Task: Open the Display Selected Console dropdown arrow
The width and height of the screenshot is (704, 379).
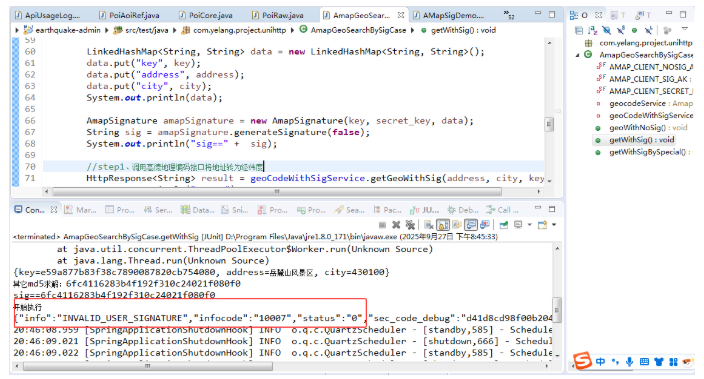Action: pyautogui.click(x=529, y=225)
